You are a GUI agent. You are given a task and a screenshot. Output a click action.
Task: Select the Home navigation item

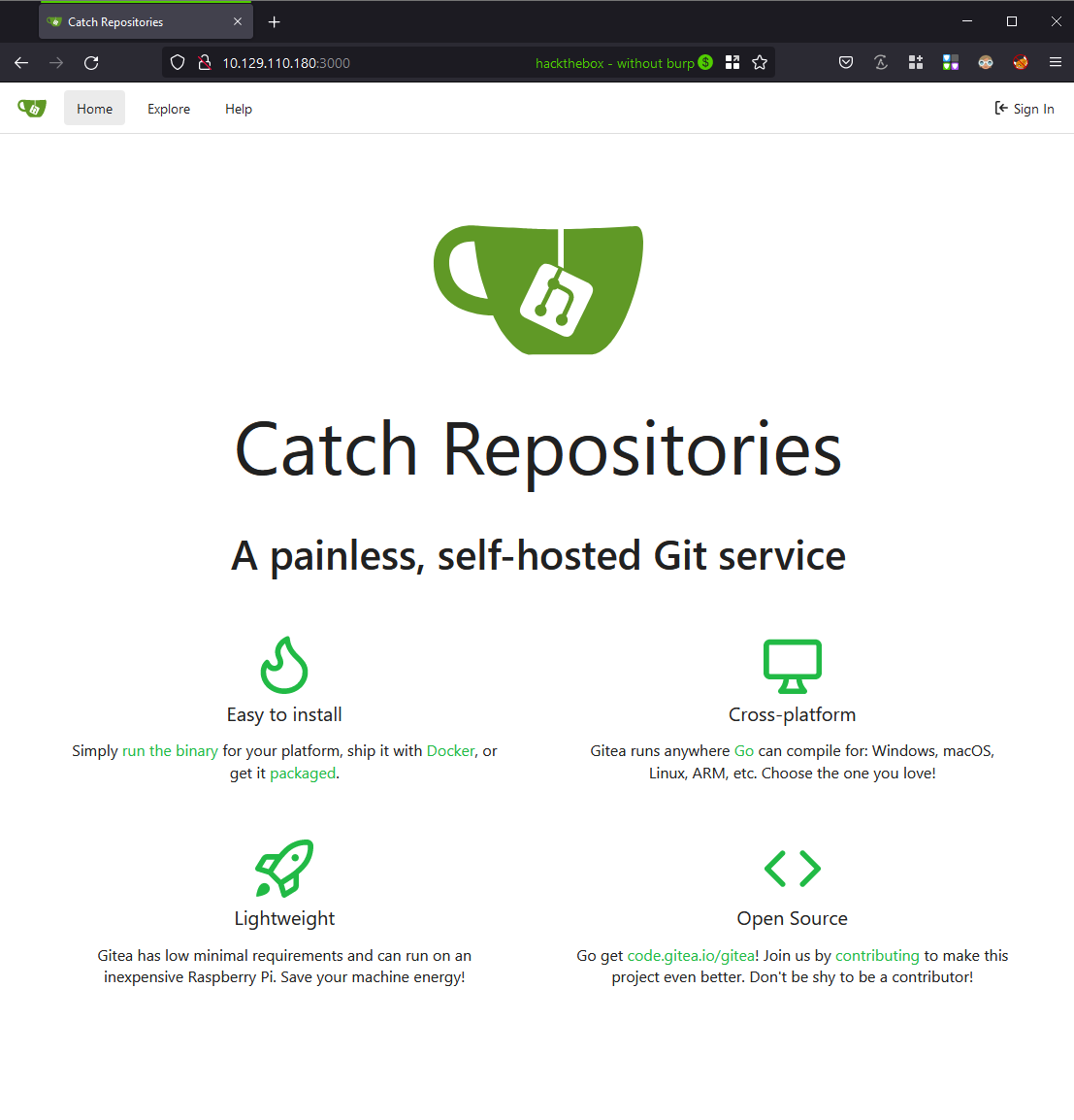[x=94, y=109]
